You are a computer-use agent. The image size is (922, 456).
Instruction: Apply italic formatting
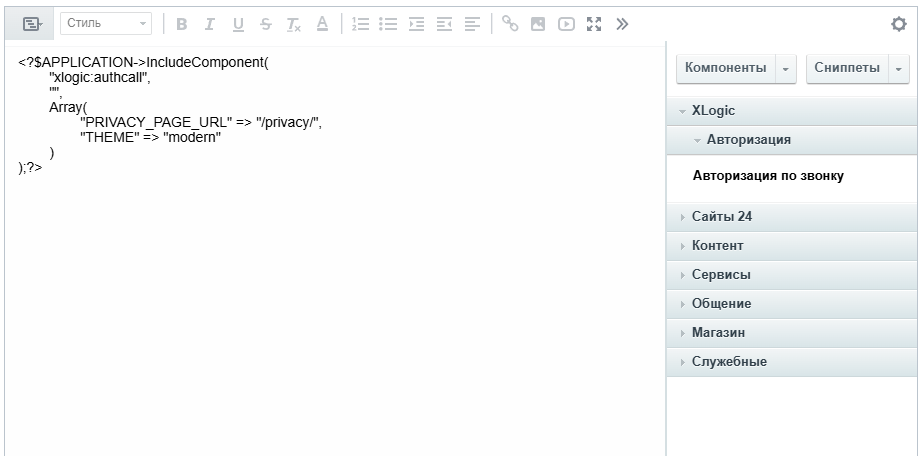point(210,23)
